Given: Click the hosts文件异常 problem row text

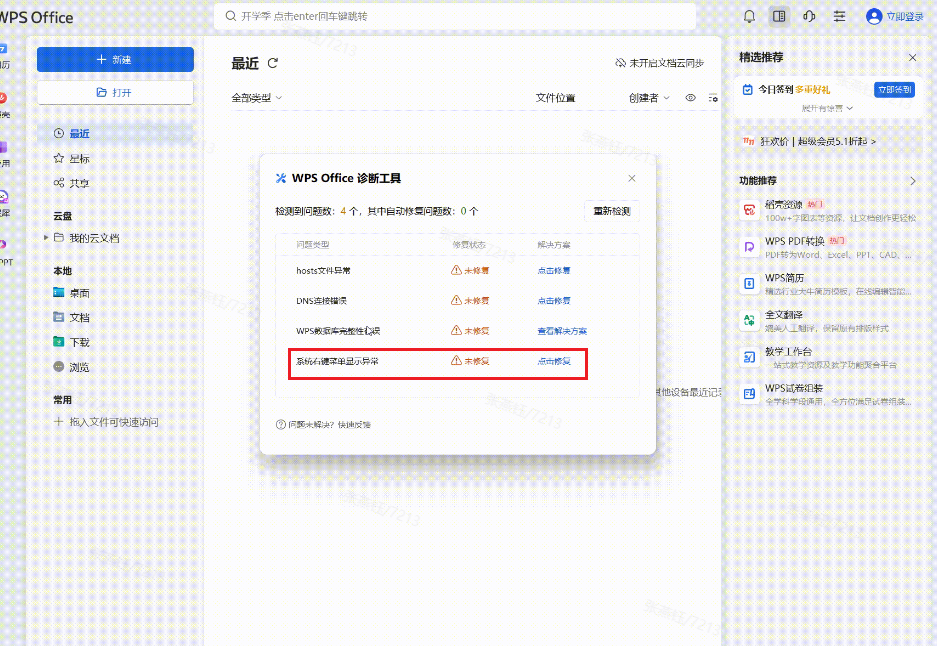Looking at the screenshot, I should coord(323,271).
